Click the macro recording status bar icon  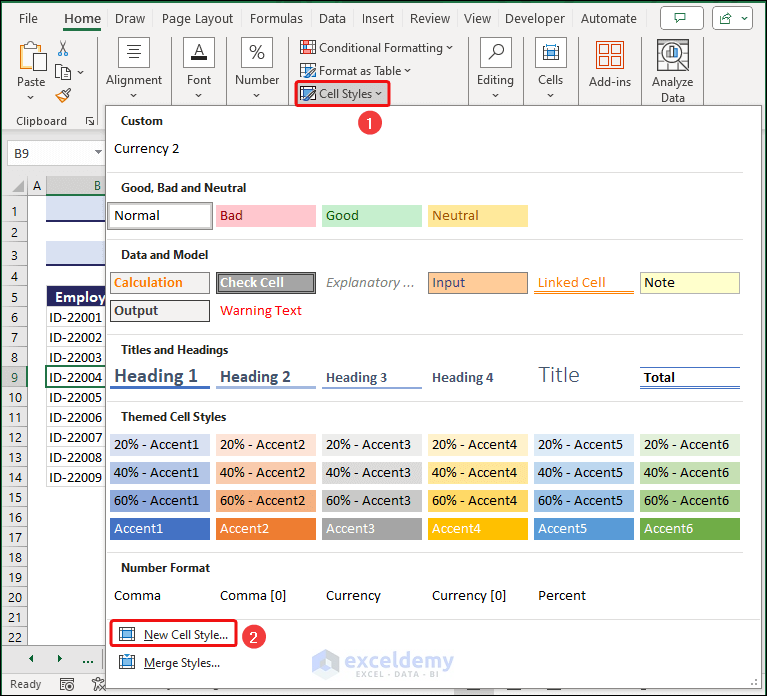click(67, 684)
